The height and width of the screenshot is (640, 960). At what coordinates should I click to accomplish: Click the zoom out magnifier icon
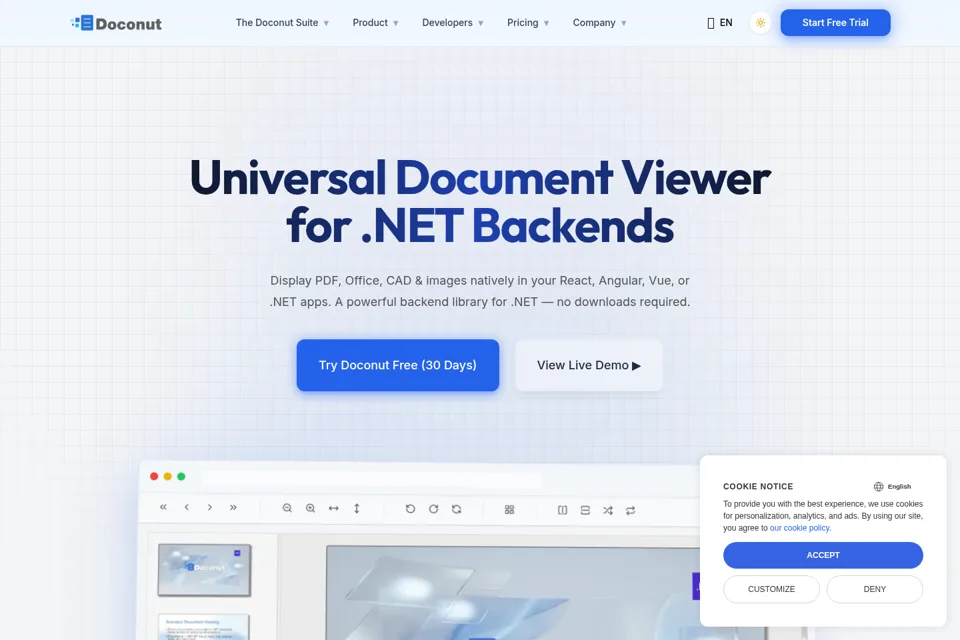[x=287, y=508]
